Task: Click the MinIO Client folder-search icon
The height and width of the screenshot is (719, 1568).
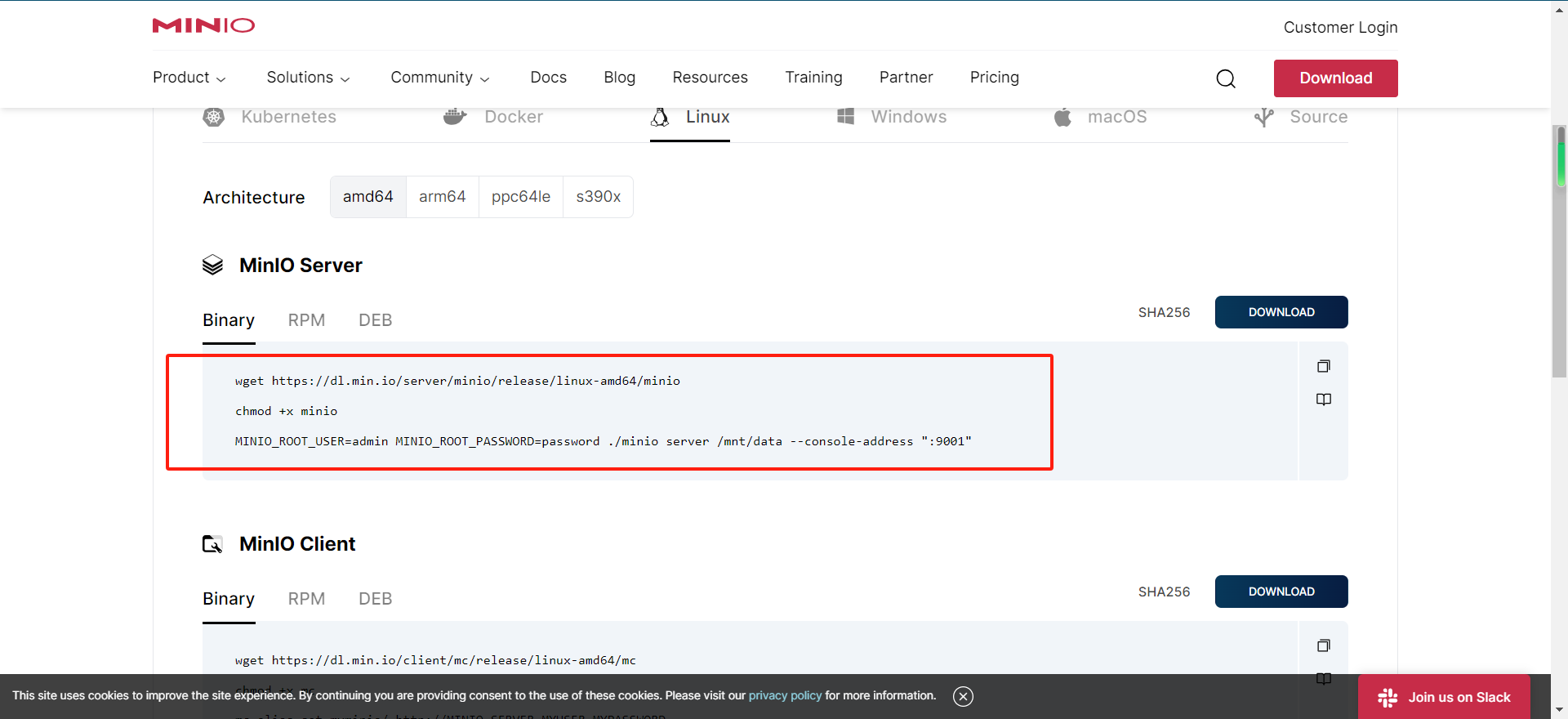Action: point(212,544)
